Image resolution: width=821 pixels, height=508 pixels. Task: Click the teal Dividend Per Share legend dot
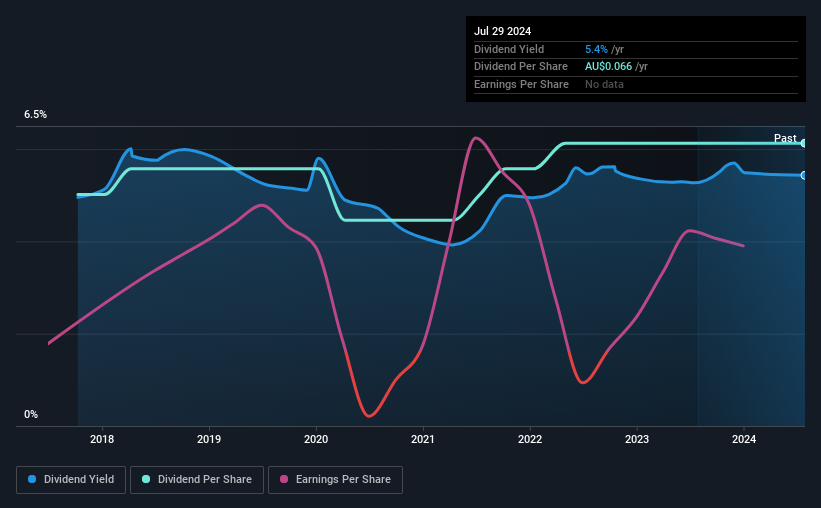[x=146, y=479]
